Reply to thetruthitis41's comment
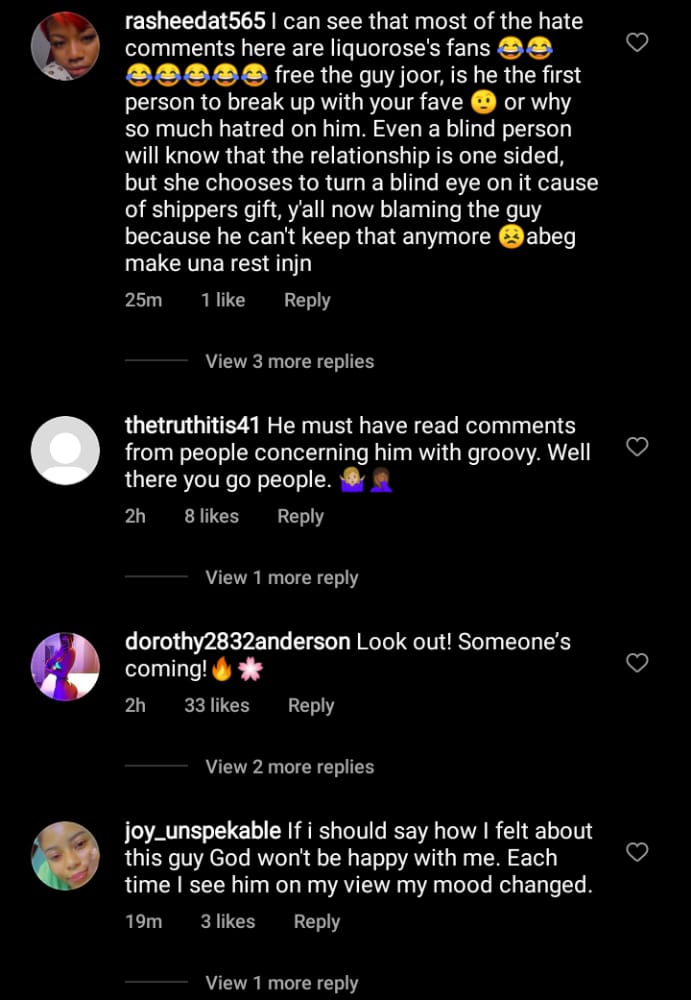Viewport: 691px width, 1000px height. pyautogui.click(x=300, y=516)
